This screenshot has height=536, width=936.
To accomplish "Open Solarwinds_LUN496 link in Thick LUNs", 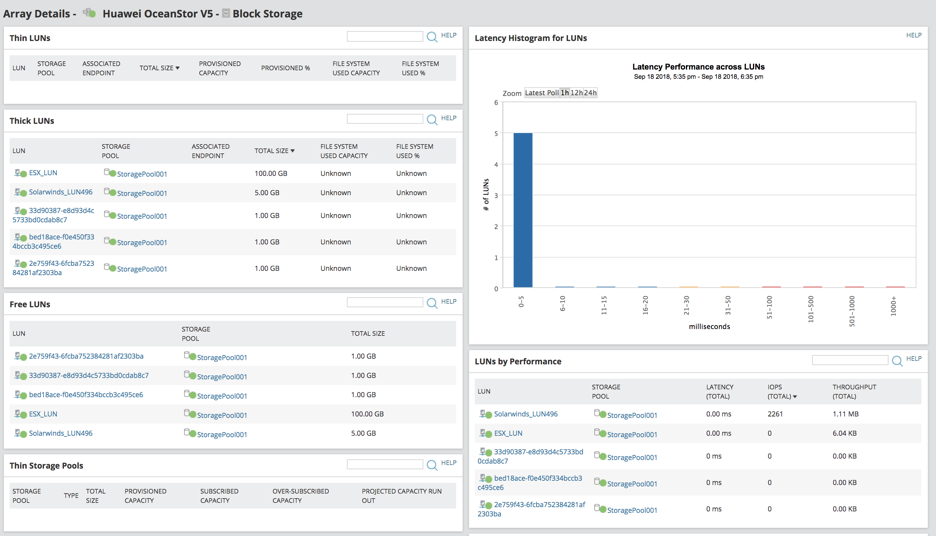I will pyautogui.click(x=60, y=192).
